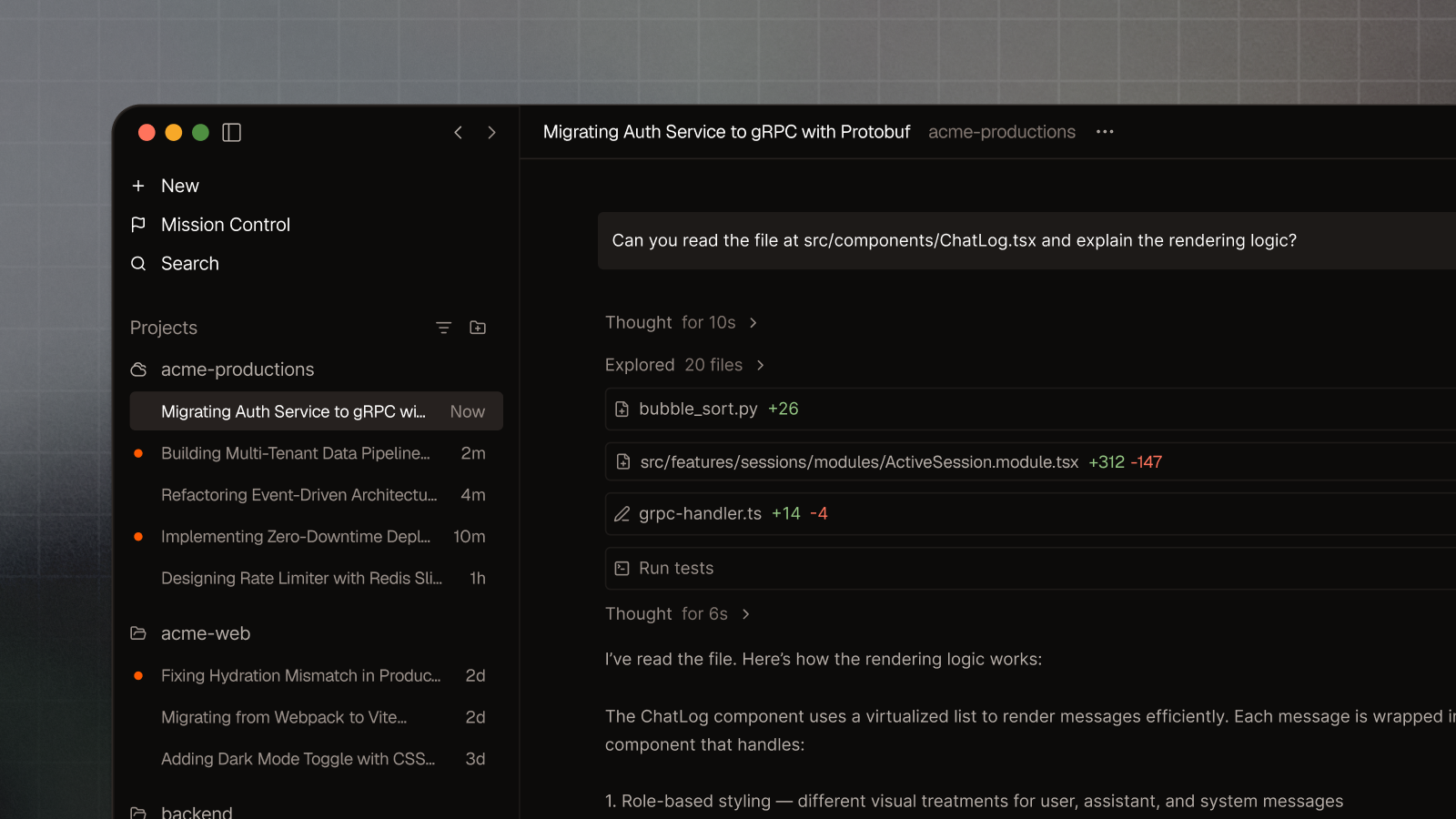The width and height of the screenshot is (1456, 819).
Task: Click the user message about ChatLog.tsx
Action: click(x=1026, y=241)
